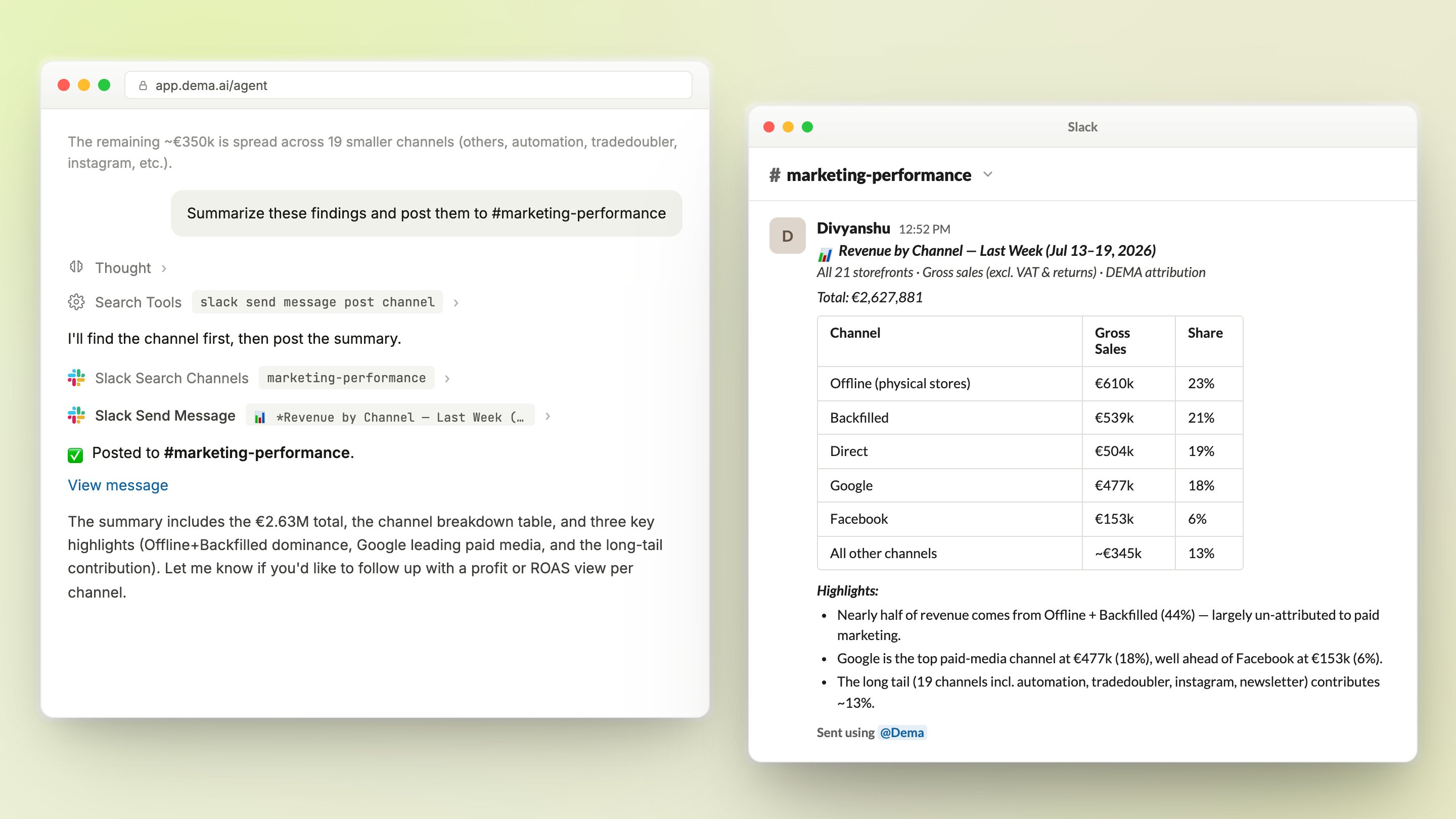Click the Slack logo beside Slack Send Message
This screenshot has height=819, width=1456.
[76, 416]
